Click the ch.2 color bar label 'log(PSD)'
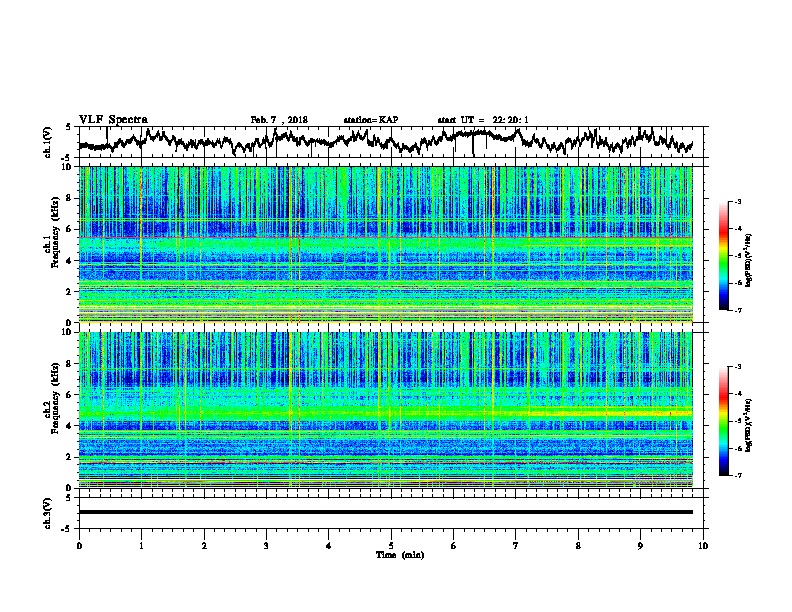792x612 pixels. coord(749,425)
